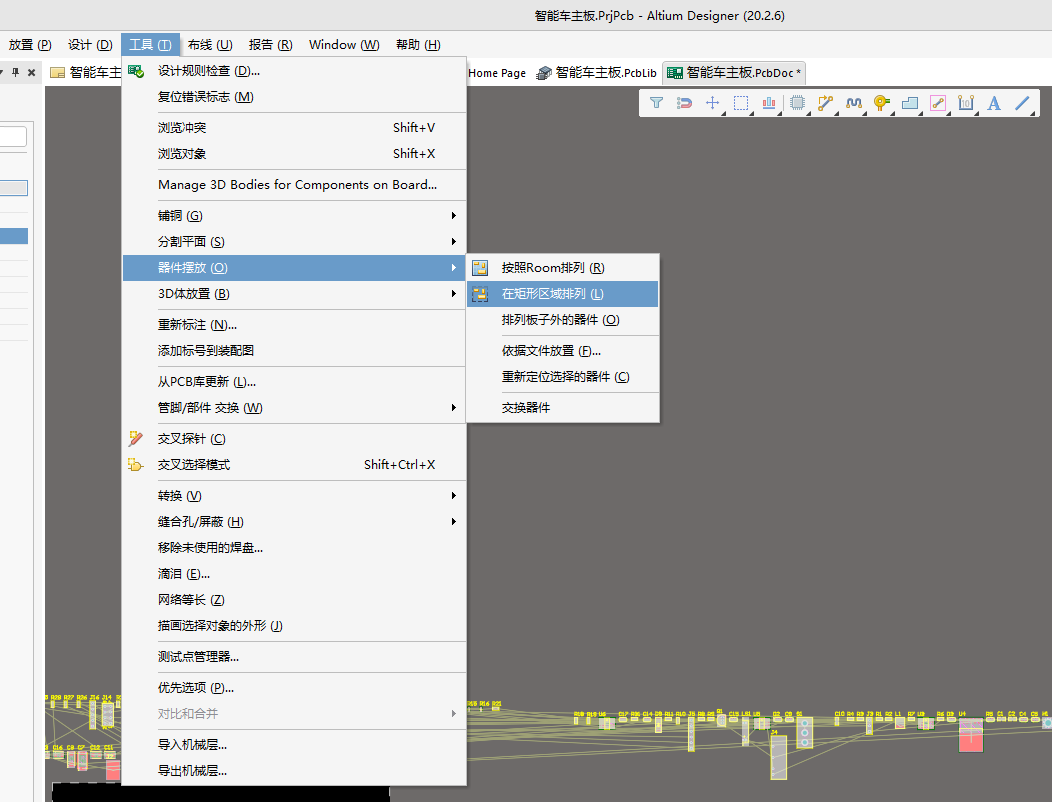The height and width of the screenshot is (802, 1052).
Task: Select 滴泪 (E)... menu item
Action: [x=294, y=574]
